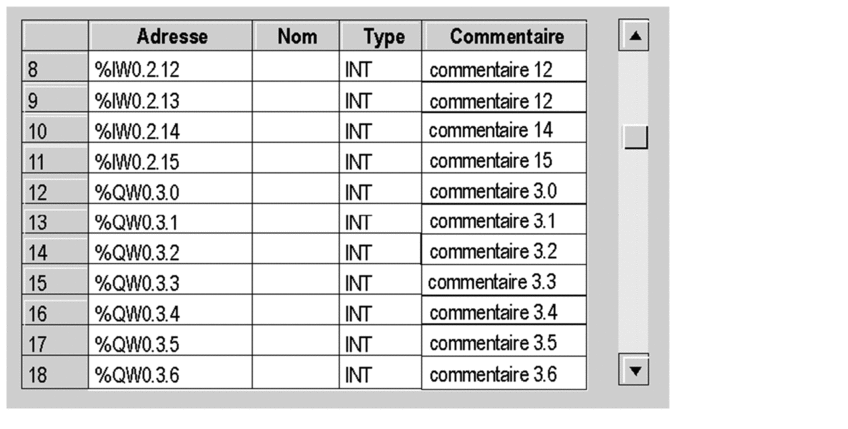Edit the comment 'commentaire 3.2'

tap(504, 251)
